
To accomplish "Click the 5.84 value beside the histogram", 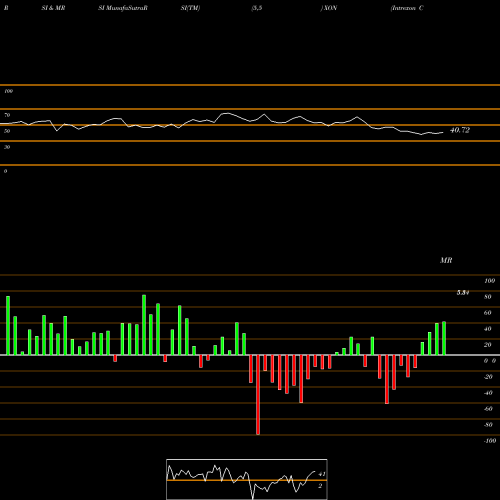I will (463, 293).
